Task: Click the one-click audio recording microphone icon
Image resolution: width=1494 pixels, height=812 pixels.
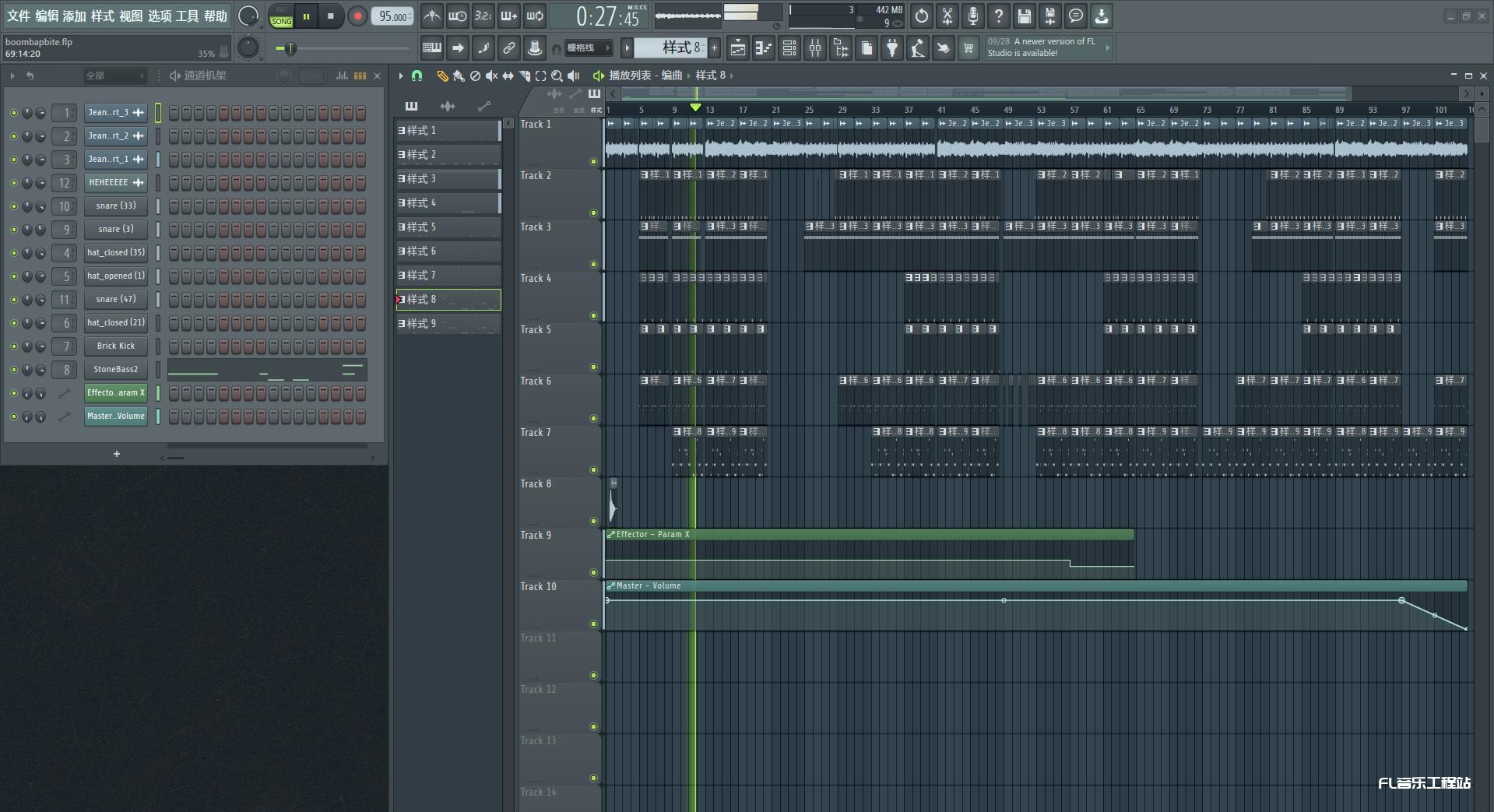Action: coord(973,16)
